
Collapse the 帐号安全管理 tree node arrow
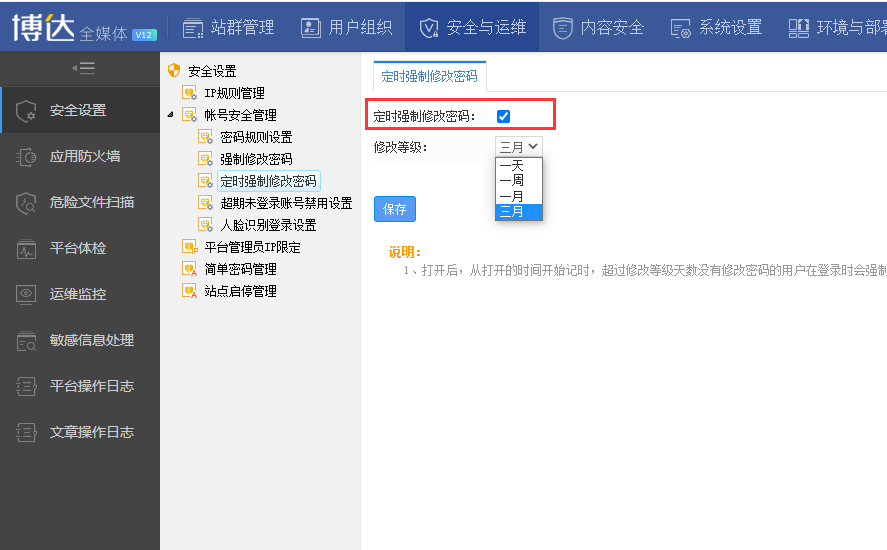coord(170,115)
